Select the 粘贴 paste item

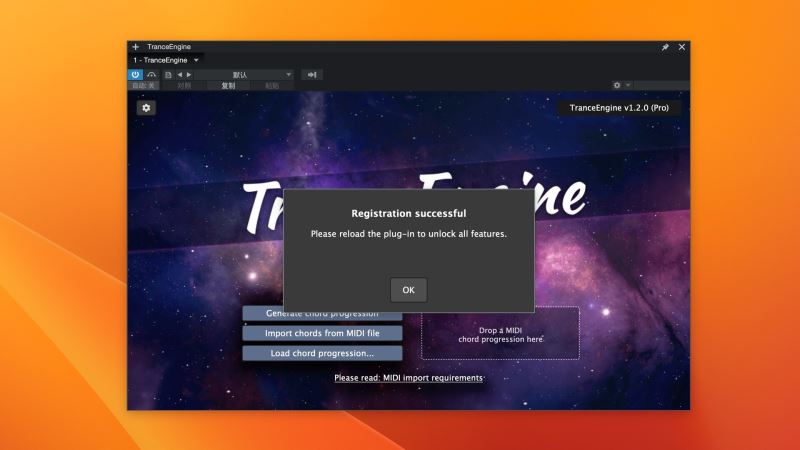(x=271, y=86)
